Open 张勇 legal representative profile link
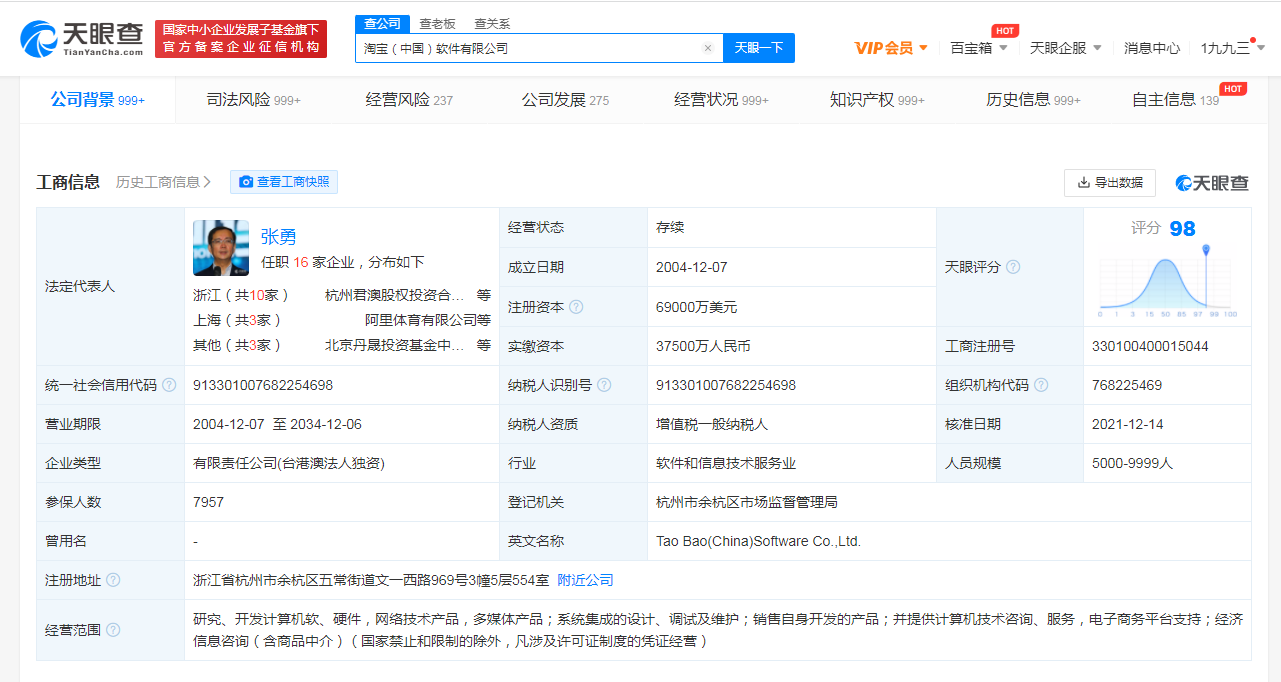The height and width of the screenshot is (682, 1281). coord(279,237)
